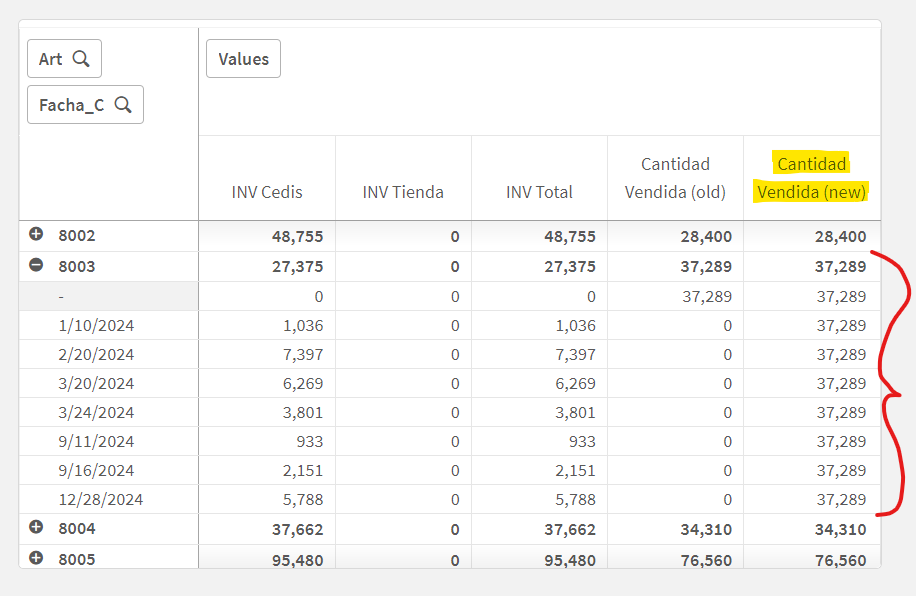Screen dimensions: 916x596
Task: Click the Values button
Action: tap(243, 59)
